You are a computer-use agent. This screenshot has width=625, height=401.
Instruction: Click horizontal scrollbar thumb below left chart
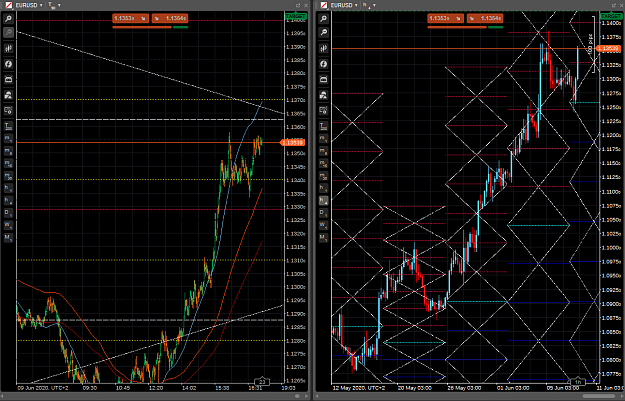coord(297,396)
